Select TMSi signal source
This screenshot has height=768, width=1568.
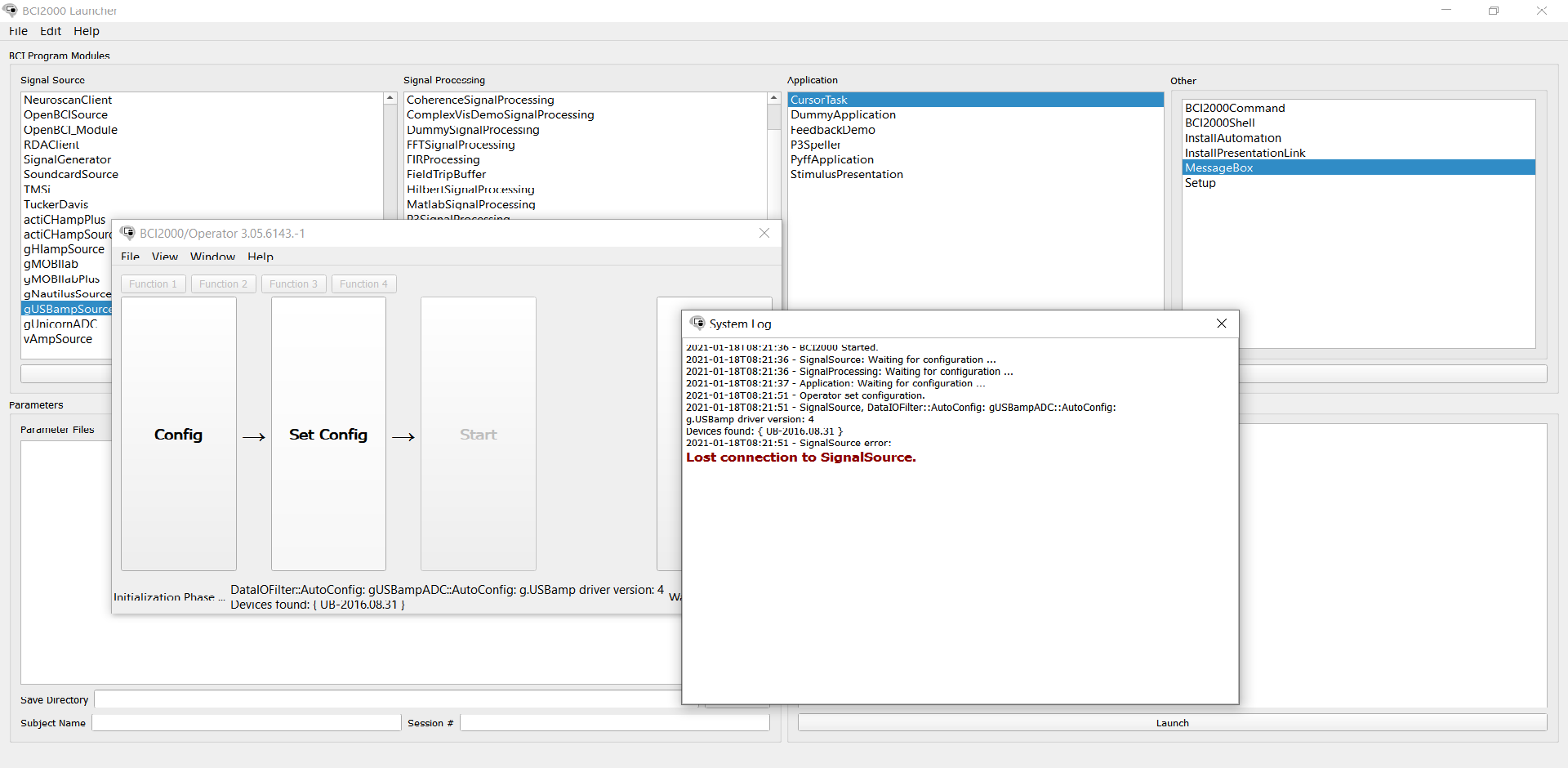(37, 190)
